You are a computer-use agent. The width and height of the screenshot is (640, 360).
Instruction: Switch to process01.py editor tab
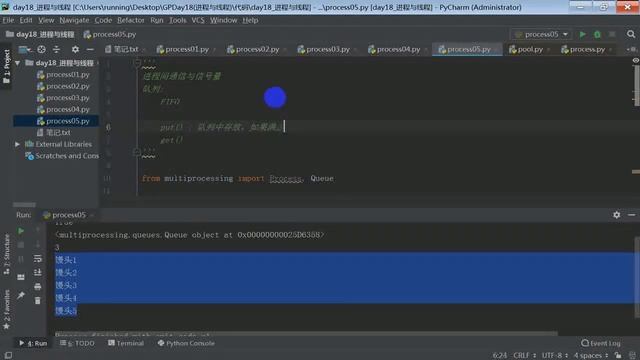coord(187,49)
